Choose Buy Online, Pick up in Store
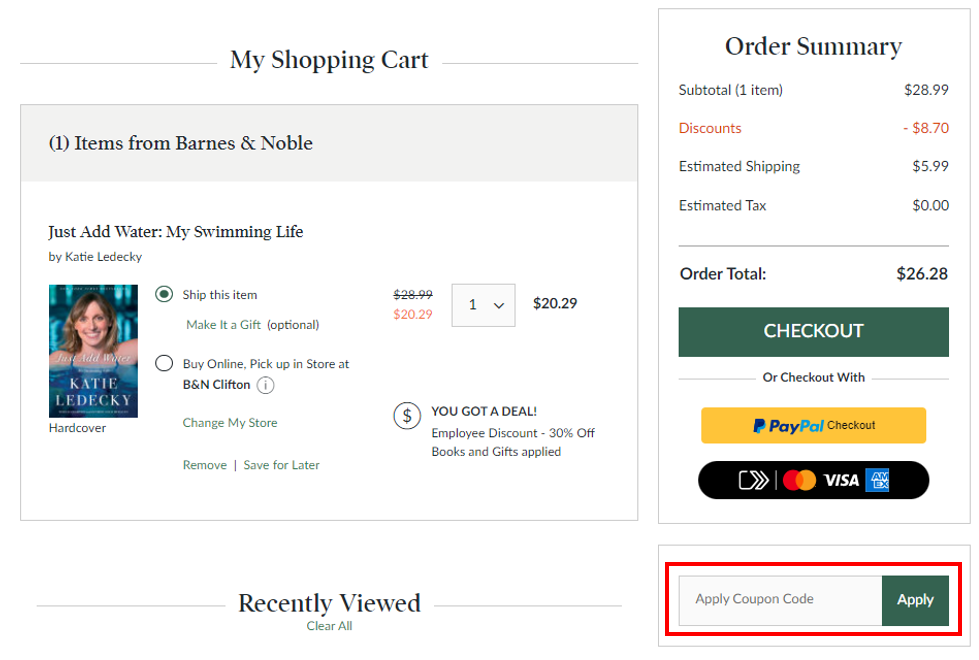The height and width of the screenshot is (660, 979). pos(163,363)
